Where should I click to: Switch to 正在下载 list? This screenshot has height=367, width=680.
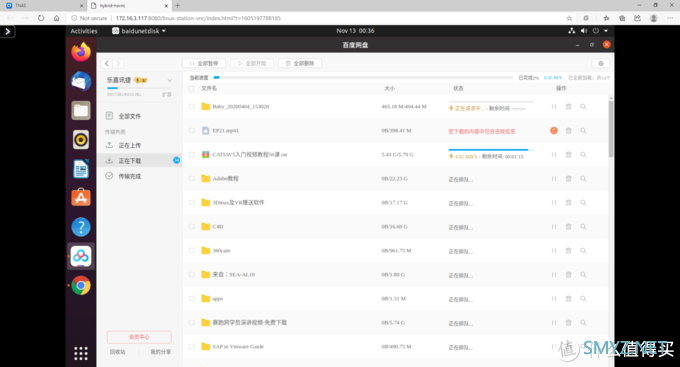click(x=139, y=161)
